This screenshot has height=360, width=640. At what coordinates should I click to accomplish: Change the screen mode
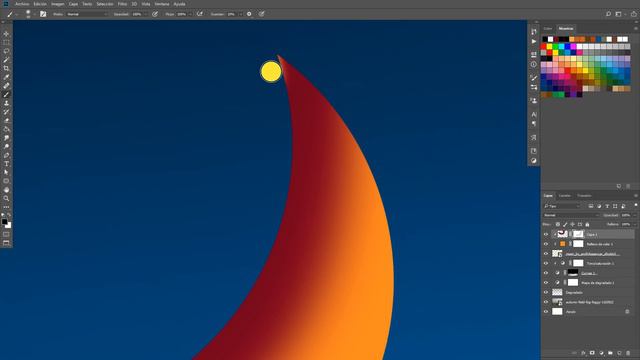point(6,243)
